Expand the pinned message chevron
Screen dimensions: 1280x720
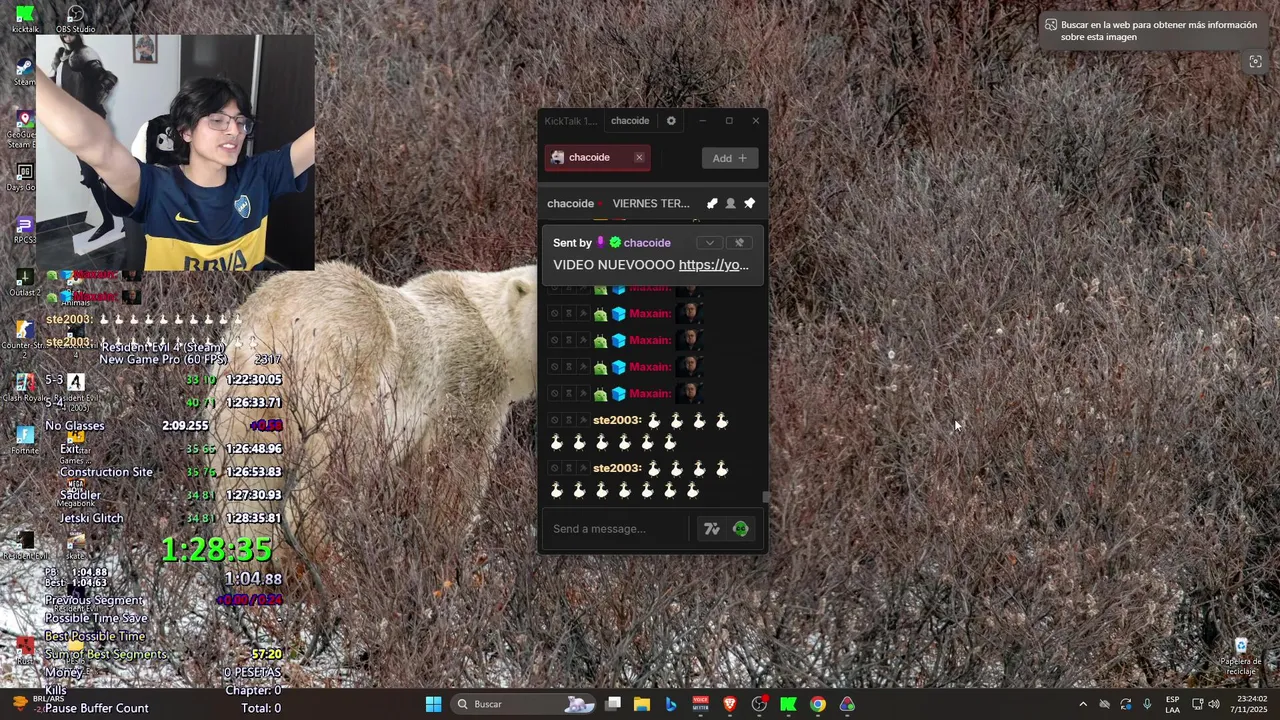click(710, 243)
